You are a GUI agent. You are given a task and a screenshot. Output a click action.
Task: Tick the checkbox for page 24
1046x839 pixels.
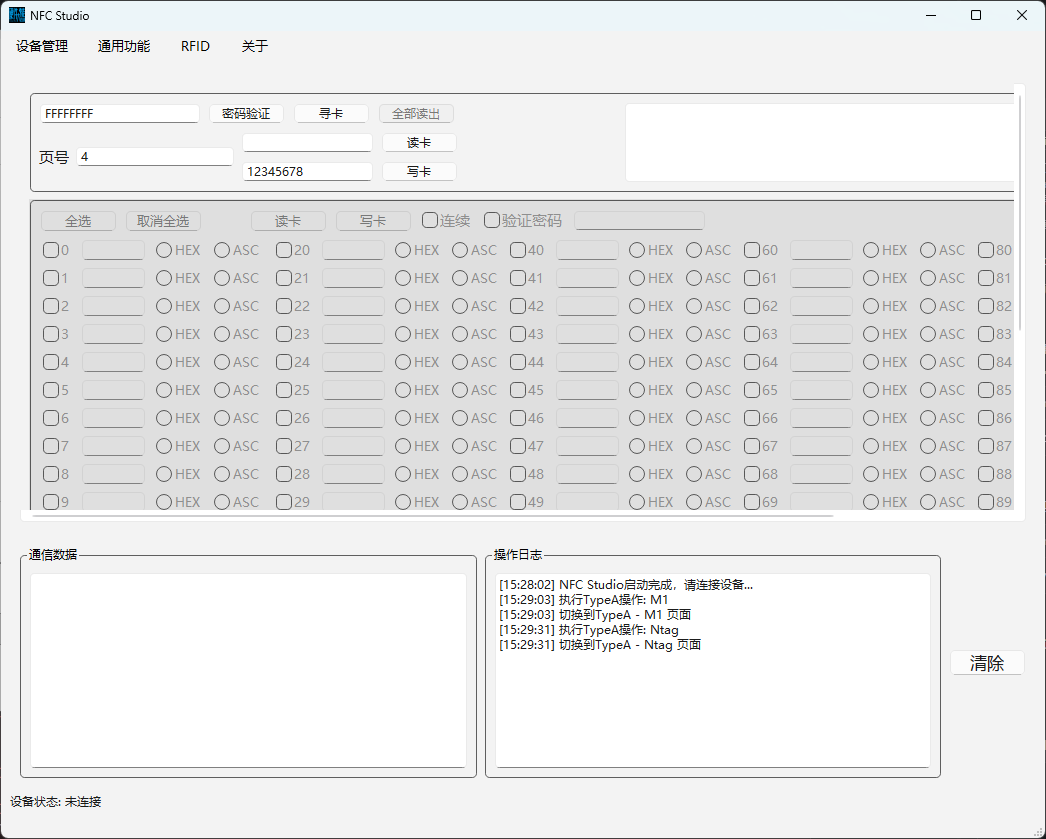(x=284, y=362)
